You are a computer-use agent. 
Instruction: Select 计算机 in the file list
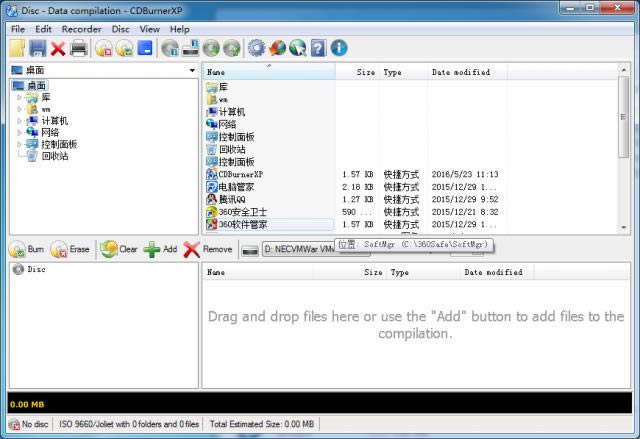pos(232,112)
